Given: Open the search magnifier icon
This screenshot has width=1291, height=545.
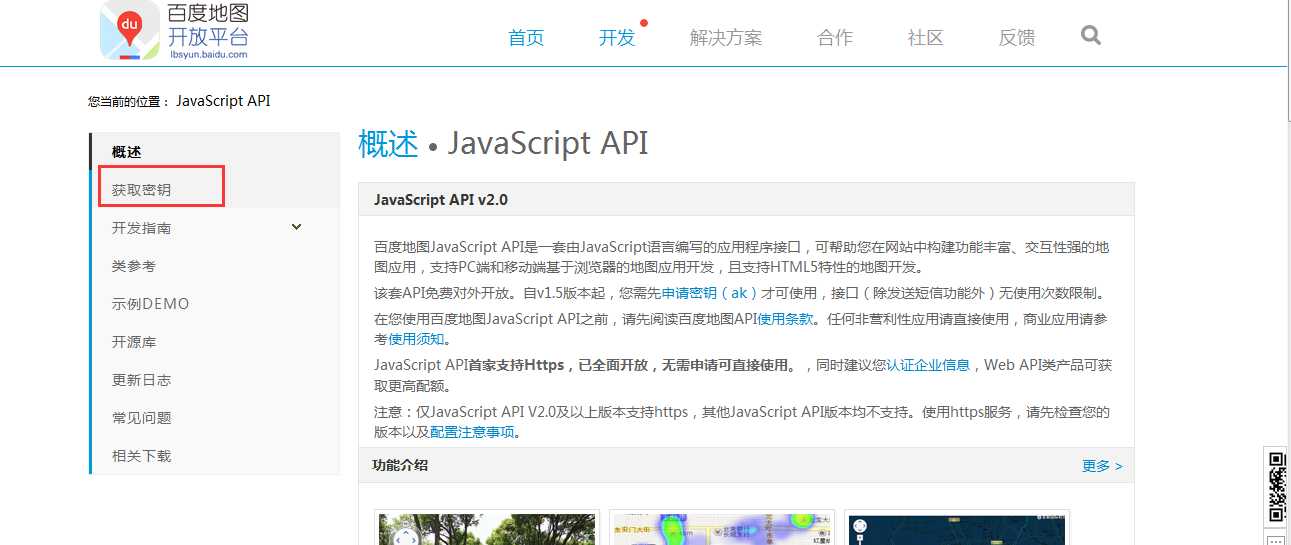Looking at the screenshot, I should pos(1091,35).
